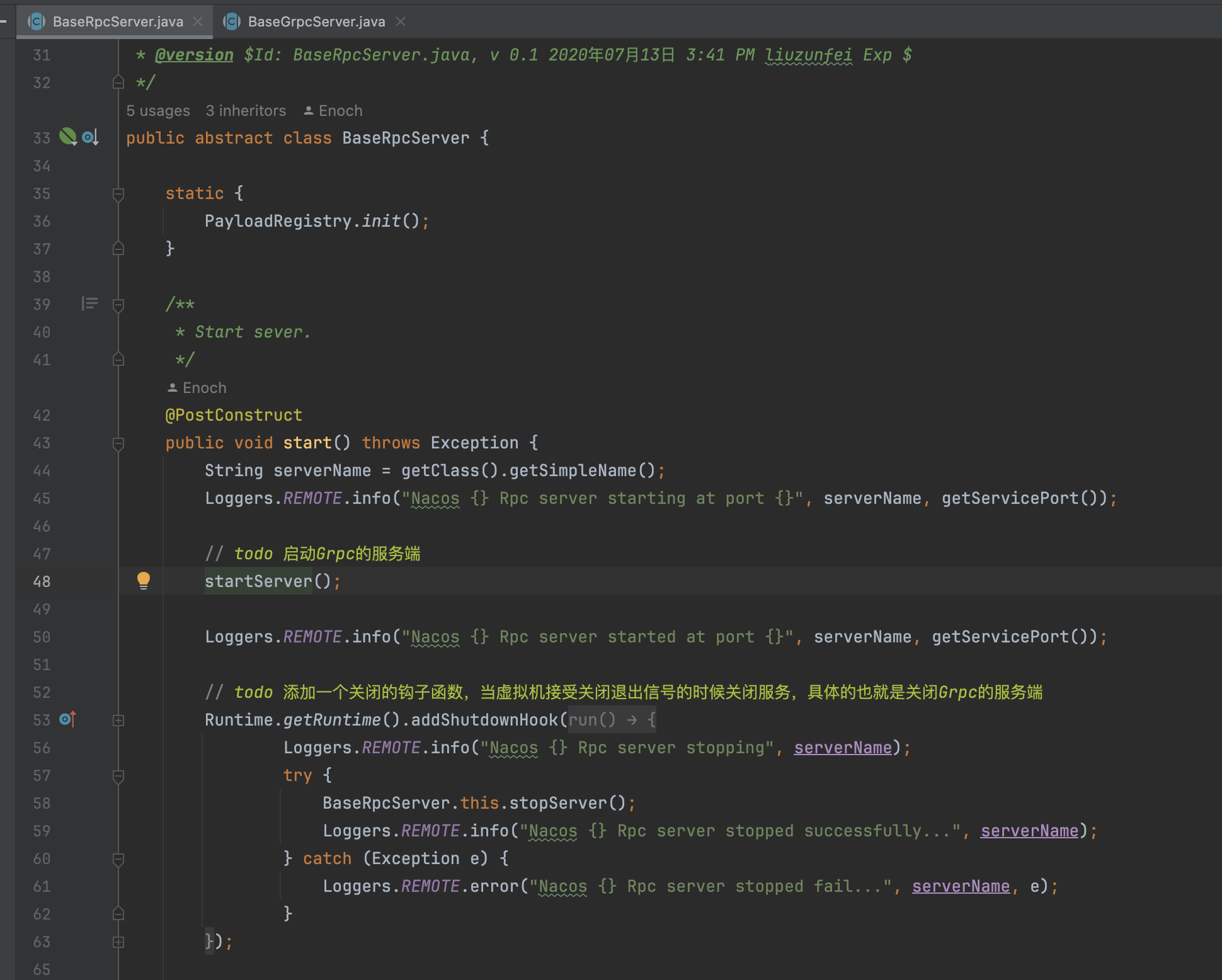The height and width of the screenshot is (980, 1222).
Task: Click the catch keyword on line 60
Action: pyautogui.click(x=327, y=858)
